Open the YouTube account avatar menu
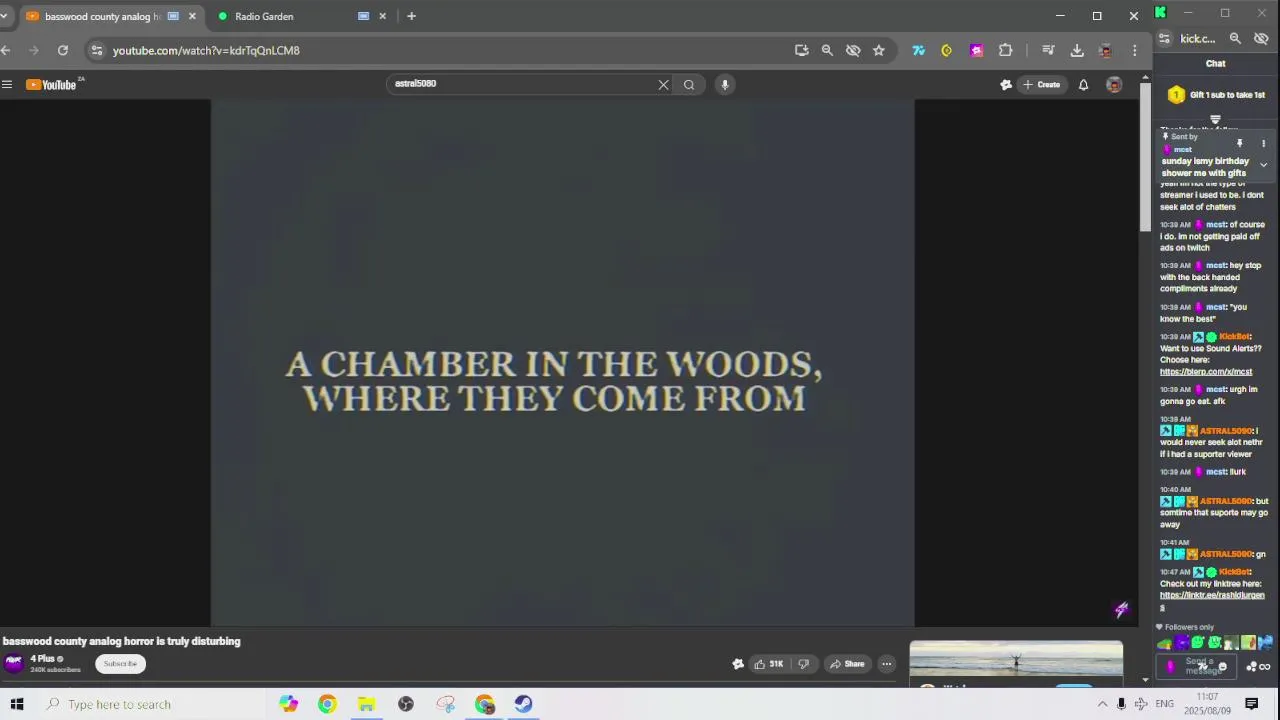 [x=1114, y=85]
